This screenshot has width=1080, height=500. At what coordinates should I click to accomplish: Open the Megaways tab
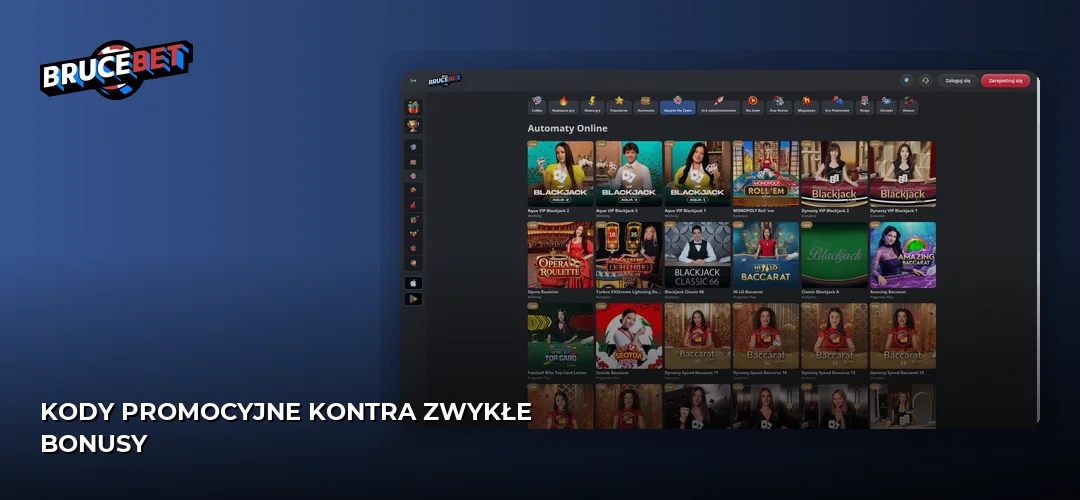pyautogui.click(x=807, y=105)
